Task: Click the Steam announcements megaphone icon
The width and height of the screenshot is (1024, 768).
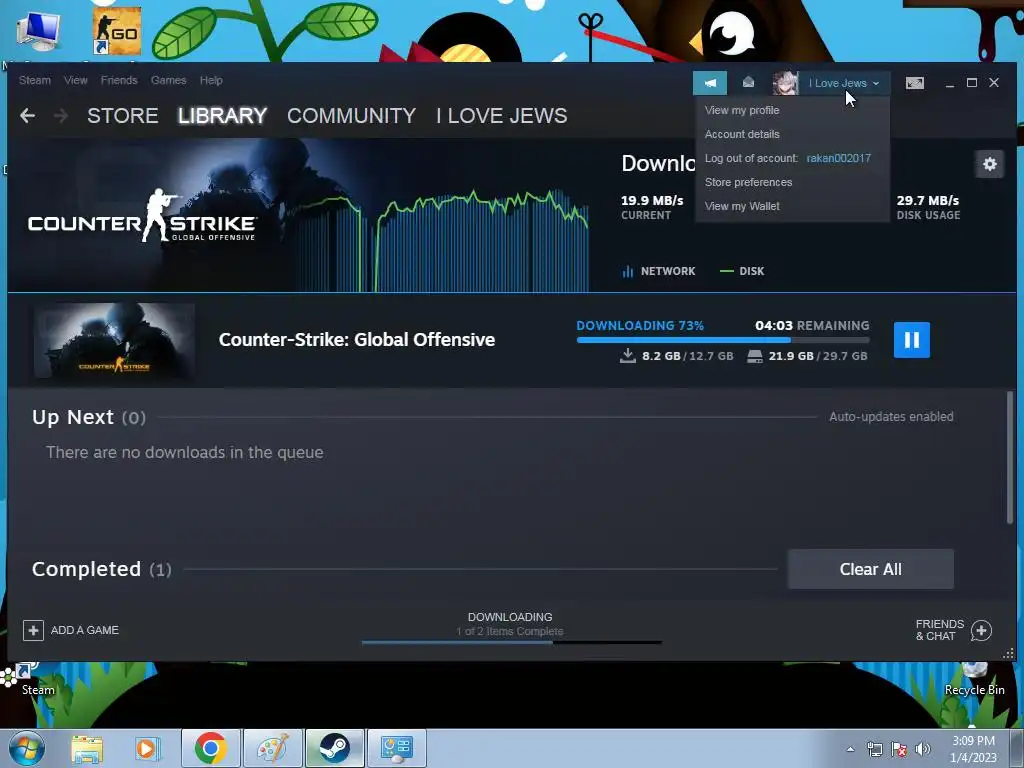Action: [x=710, y=83]
